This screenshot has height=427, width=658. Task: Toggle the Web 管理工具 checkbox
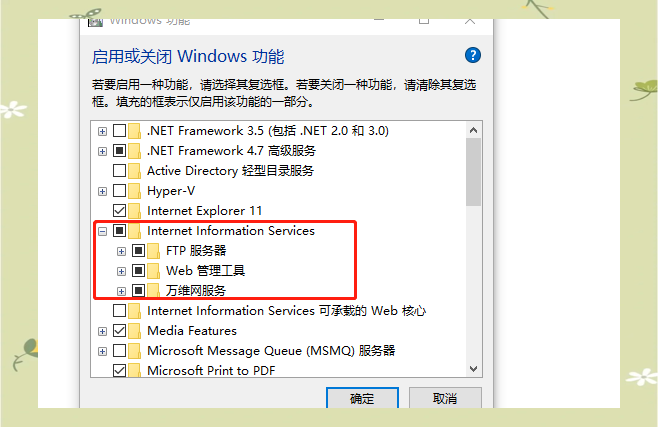138,271
